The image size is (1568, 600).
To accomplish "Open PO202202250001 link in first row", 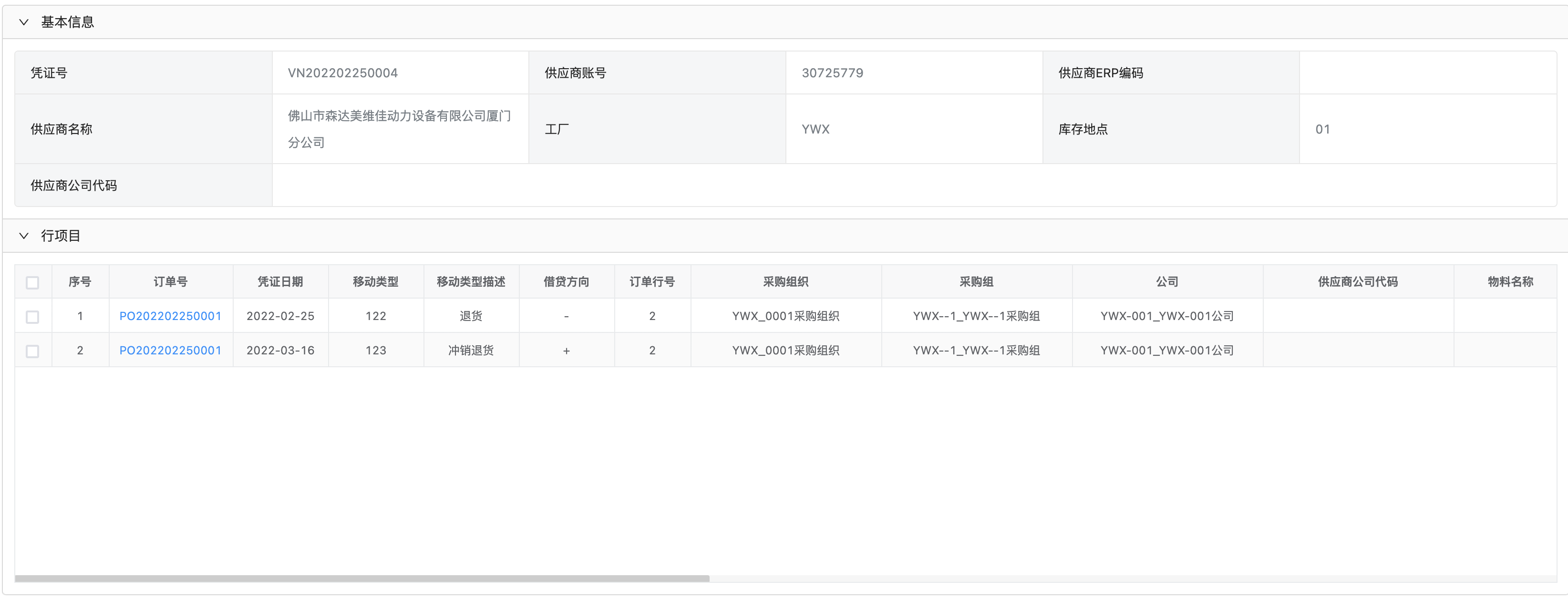I will [x=170, y=316].
